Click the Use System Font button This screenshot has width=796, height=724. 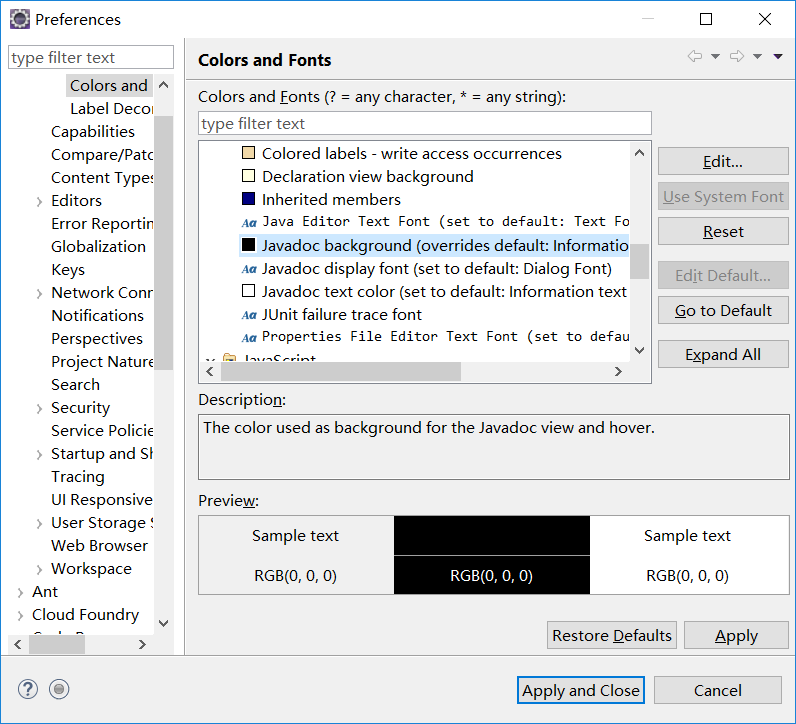tap(723, 196)
